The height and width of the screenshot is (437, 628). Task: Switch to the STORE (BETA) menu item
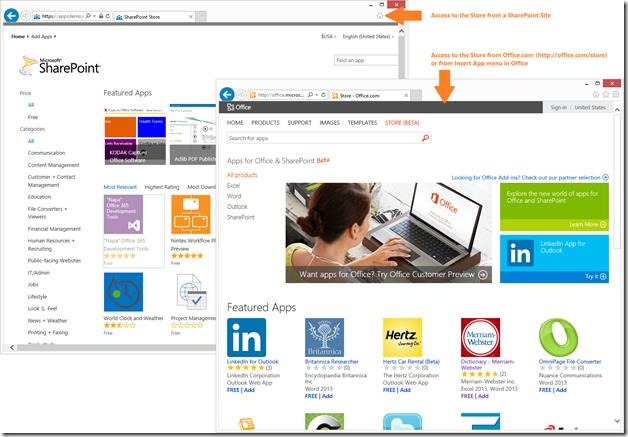[x=402, y=123]
